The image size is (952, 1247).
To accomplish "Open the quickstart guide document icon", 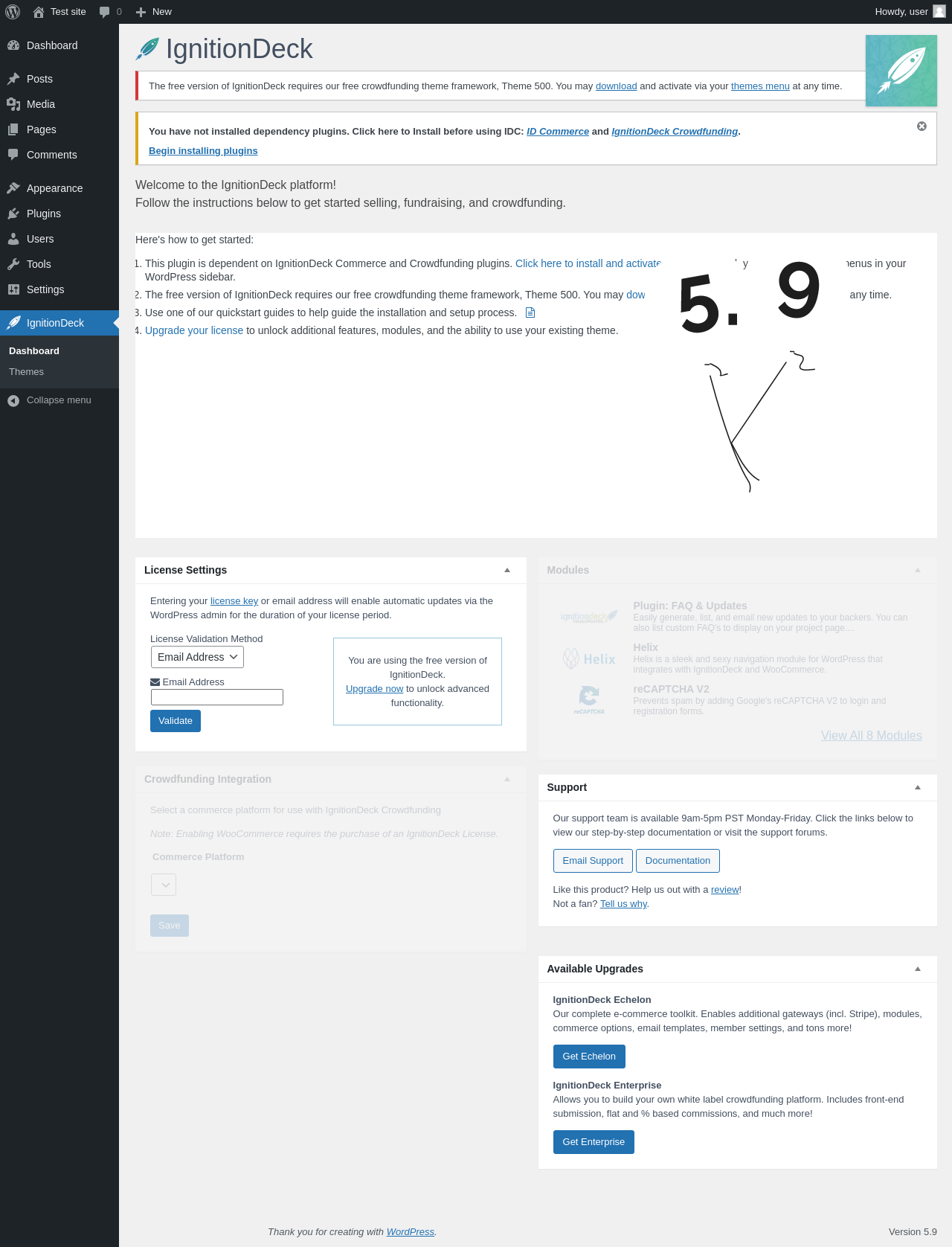I will pyautogui.click(x=530, y=312).
